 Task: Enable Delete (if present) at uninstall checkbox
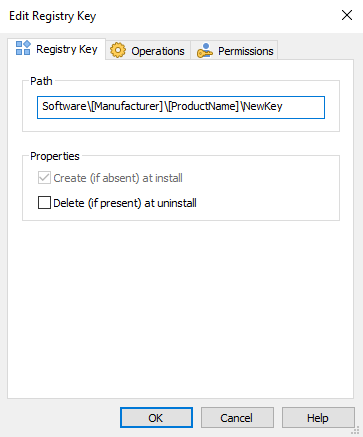pyautogui.click(x=44, y=203)
